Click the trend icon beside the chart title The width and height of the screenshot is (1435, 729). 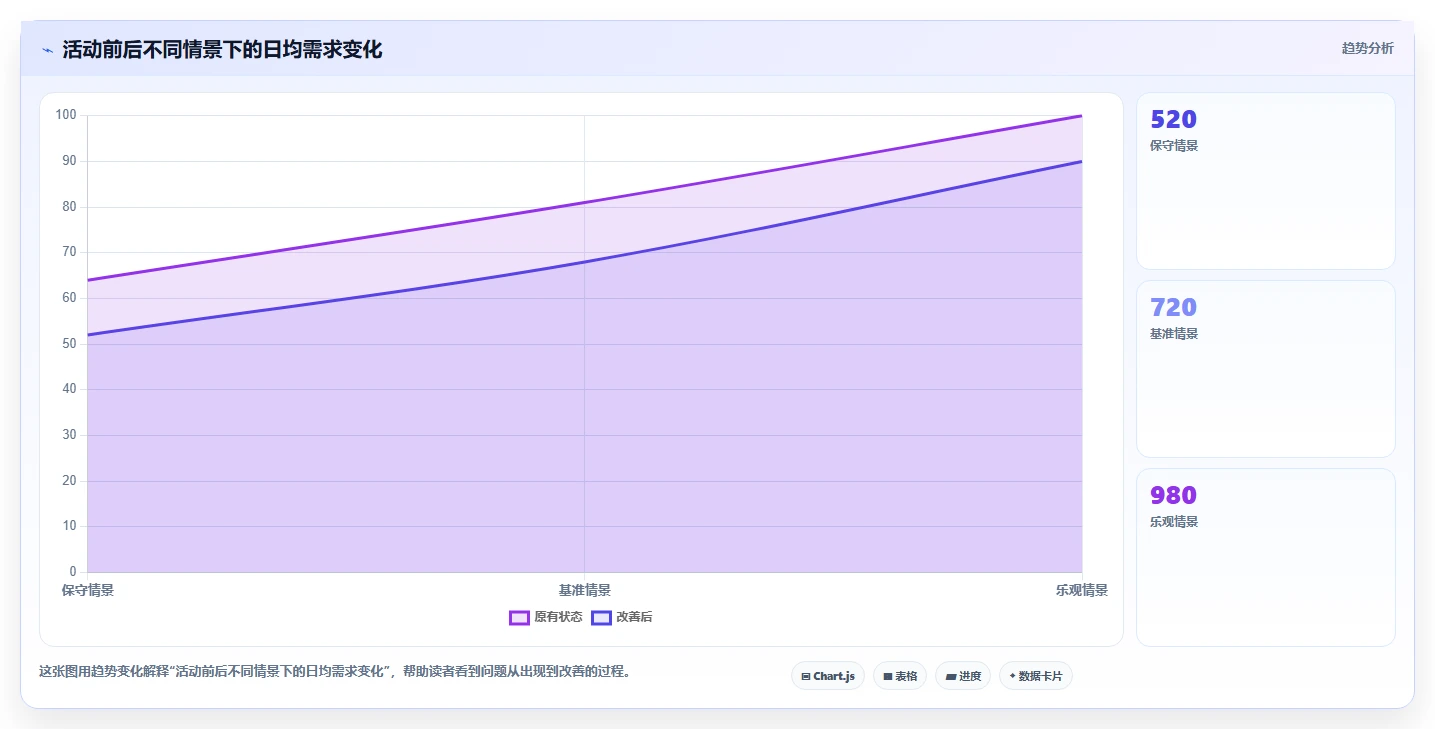47,50
